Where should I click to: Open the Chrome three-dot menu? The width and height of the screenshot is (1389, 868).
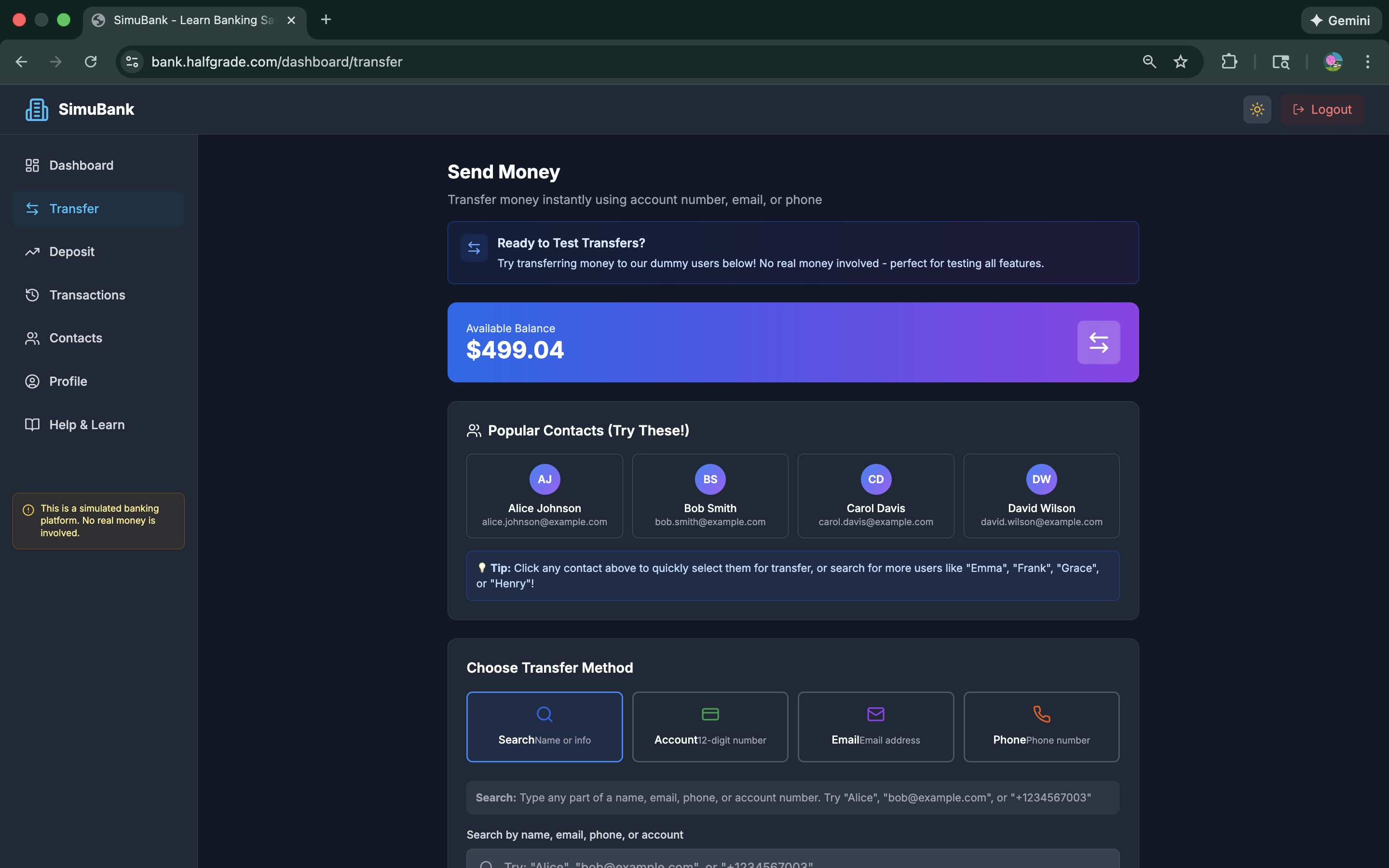pos(1368,61)
